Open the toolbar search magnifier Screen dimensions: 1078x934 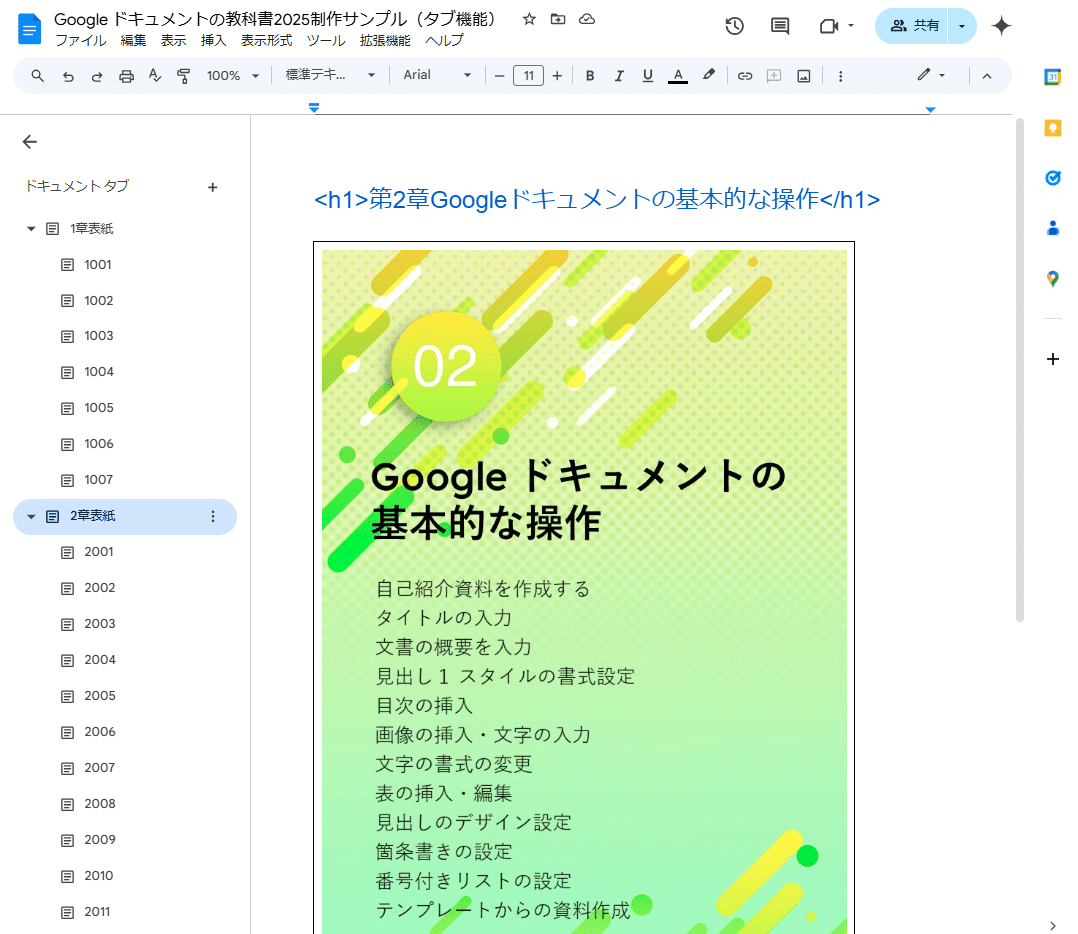(38, 76)
